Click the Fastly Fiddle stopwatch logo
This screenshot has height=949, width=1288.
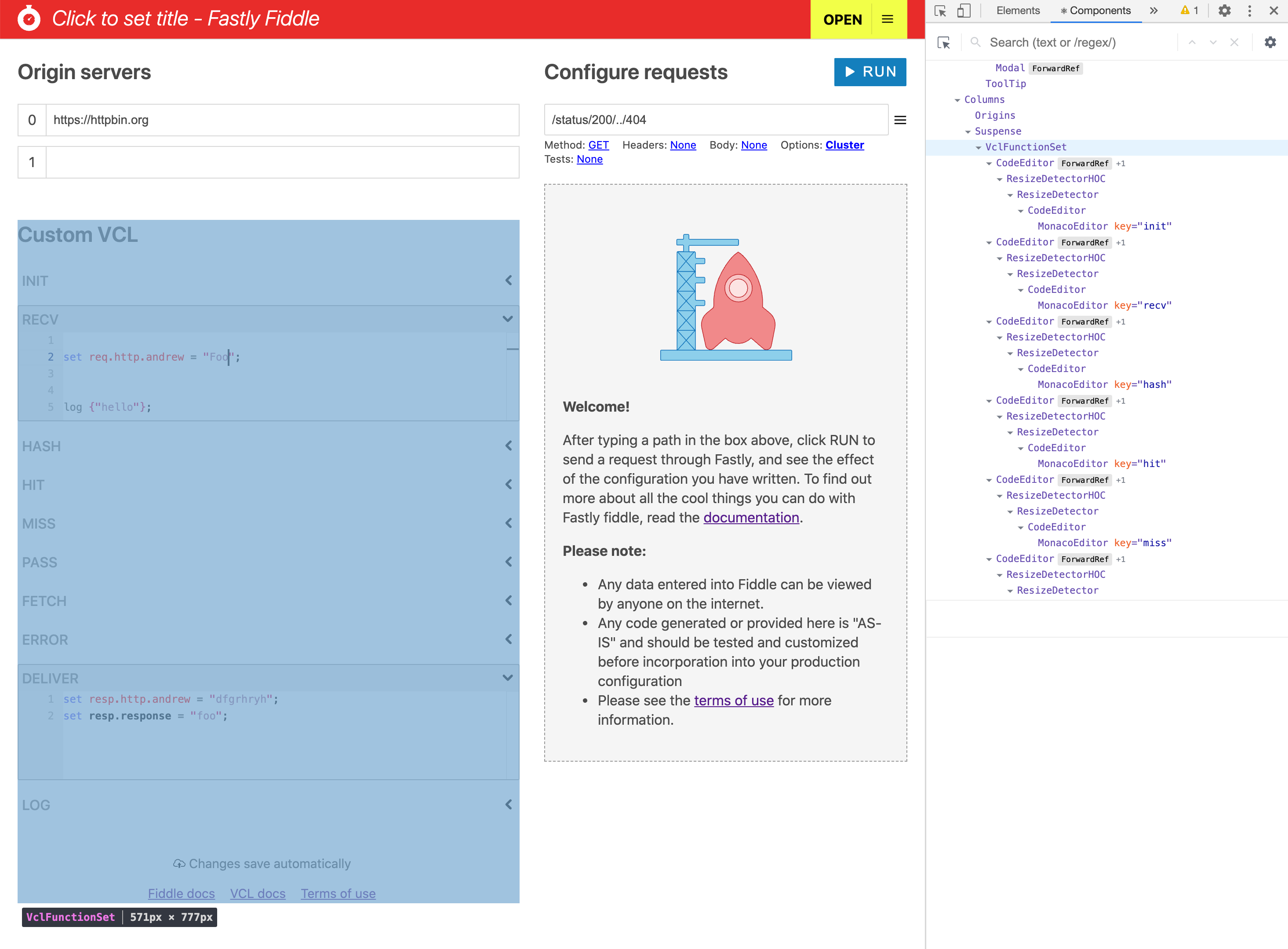(29, 19)
